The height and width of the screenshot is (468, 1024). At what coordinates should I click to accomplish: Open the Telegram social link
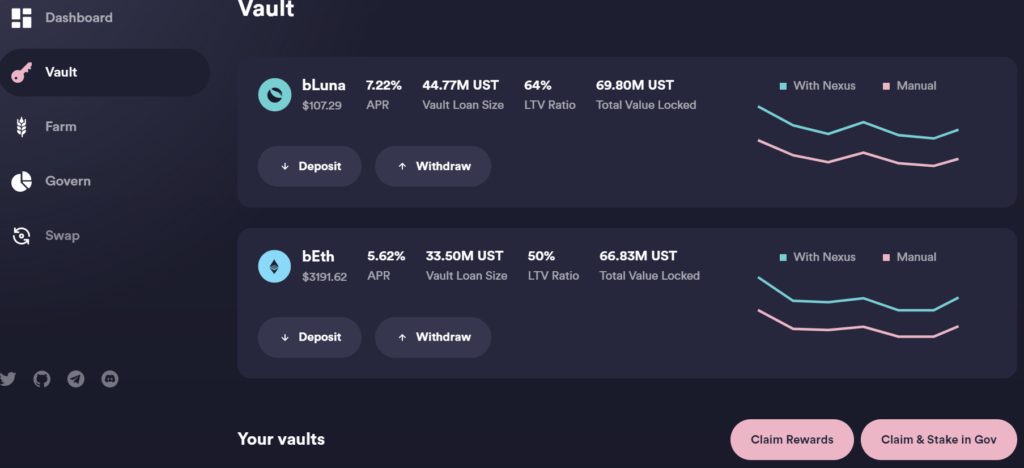pos(76,379)
